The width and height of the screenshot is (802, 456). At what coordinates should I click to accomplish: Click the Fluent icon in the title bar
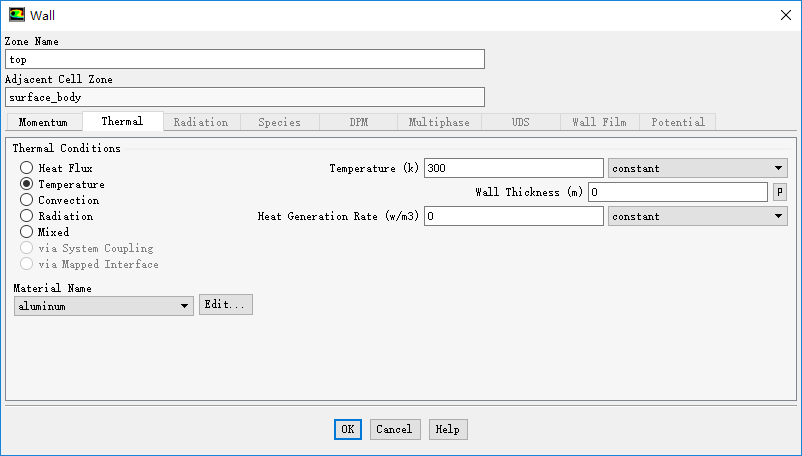coord(16,14)
